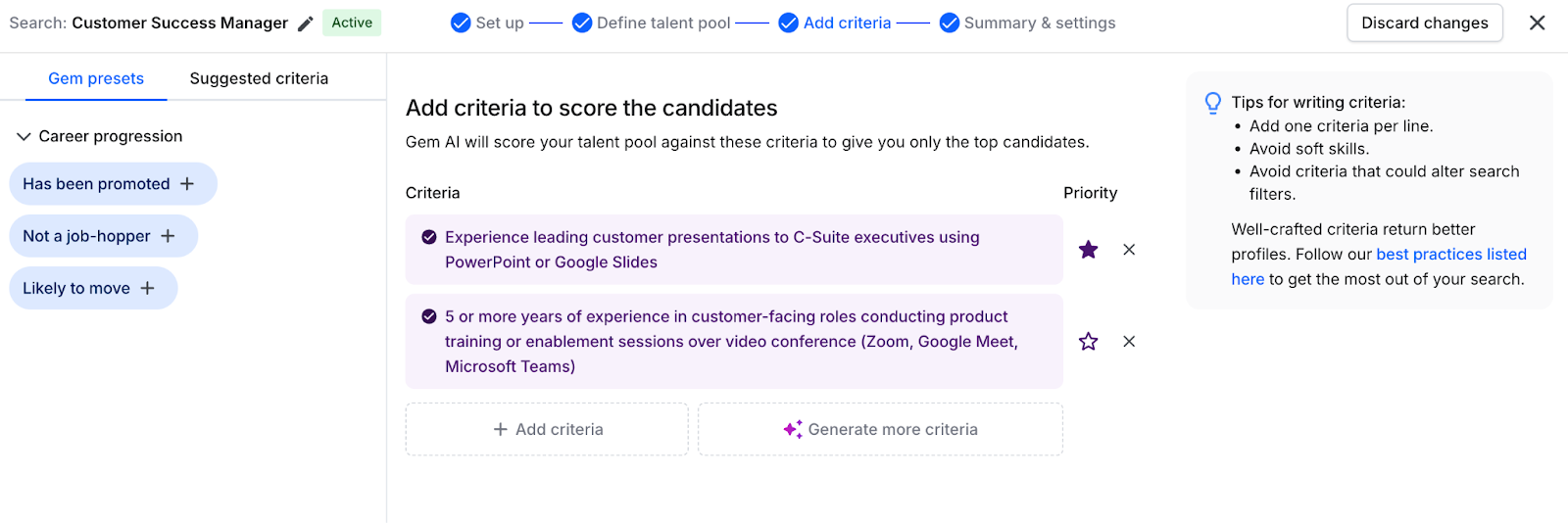Screen dimensions: 1568x523
Task: Jump to Summary & settings step
Action: click(1027, 23)
